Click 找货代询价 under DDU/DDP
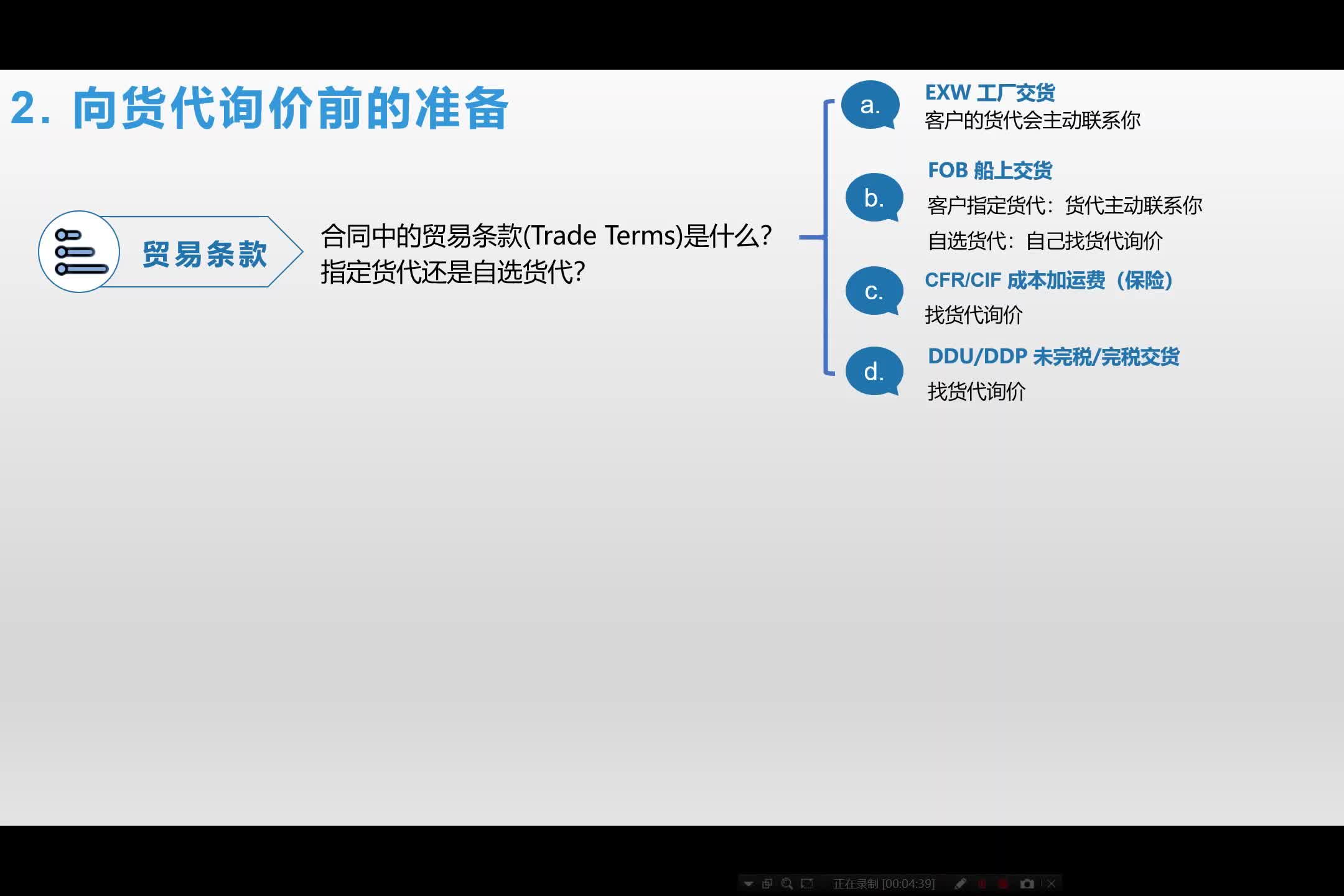 pos(976,391)
